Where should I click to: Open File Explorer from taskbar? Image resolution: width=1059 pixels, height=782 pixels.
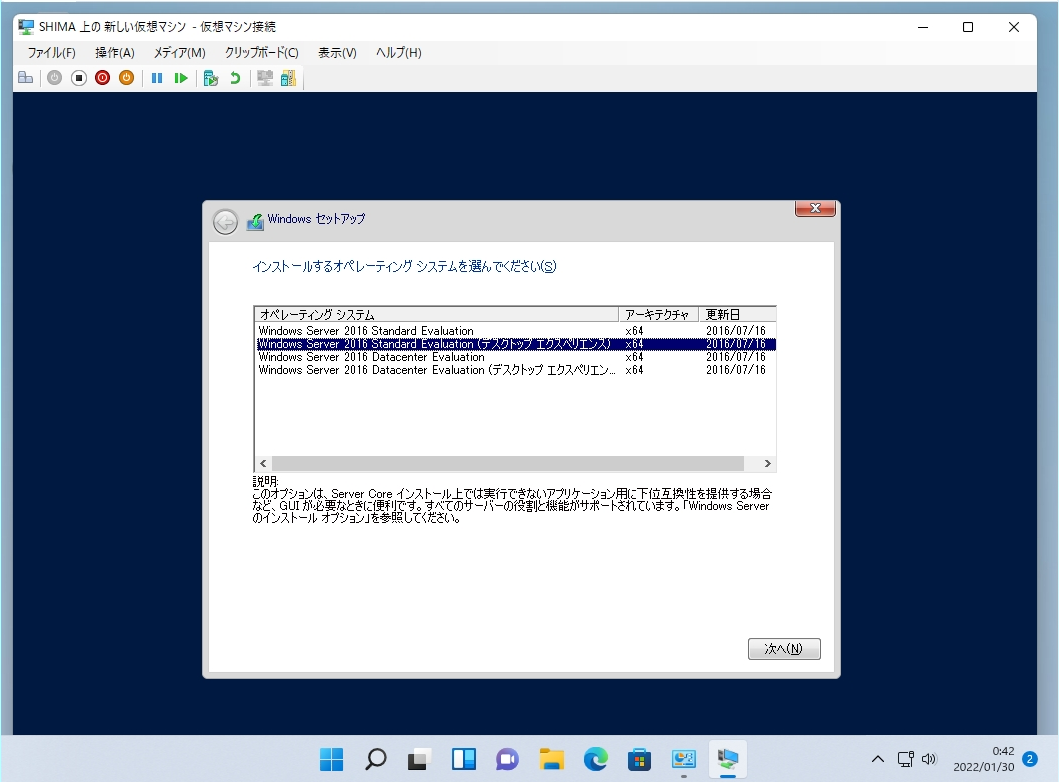pos(552,760)
